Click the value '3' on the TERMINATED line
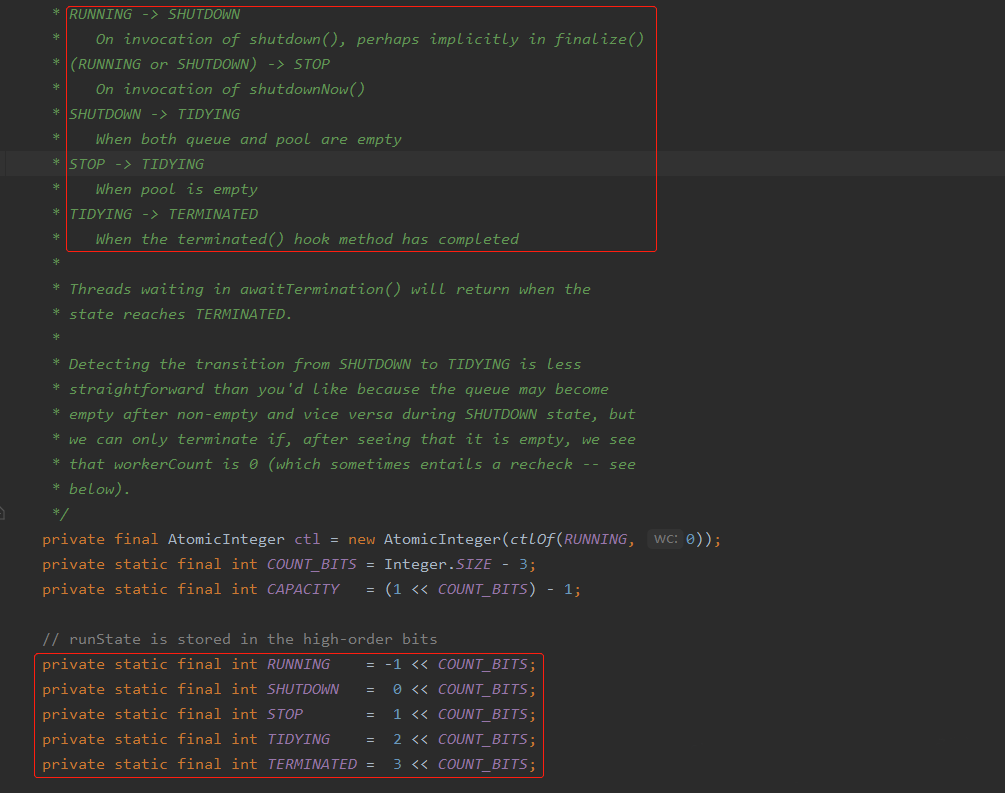Image resolution: width=1005 pixels, height=793 pixels. pyautogui.click(x=397, y=764)
